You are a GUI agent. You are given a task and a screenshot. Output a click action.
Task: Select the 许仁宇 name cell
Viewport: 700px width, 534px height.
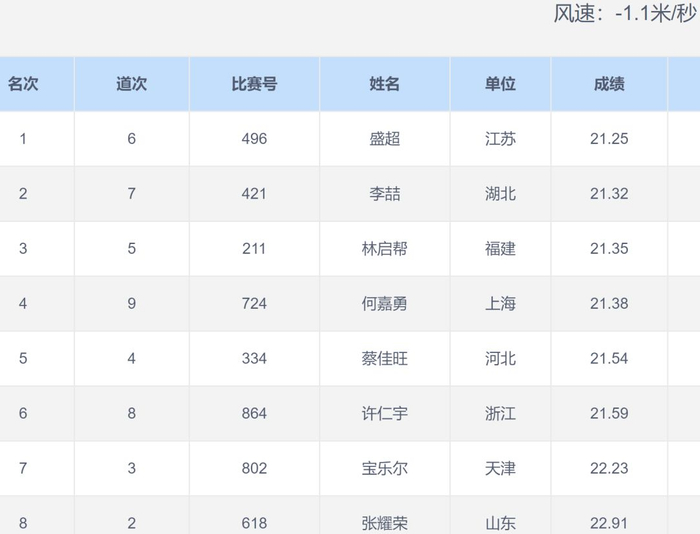pyautogui.click(x=385, y=413)
